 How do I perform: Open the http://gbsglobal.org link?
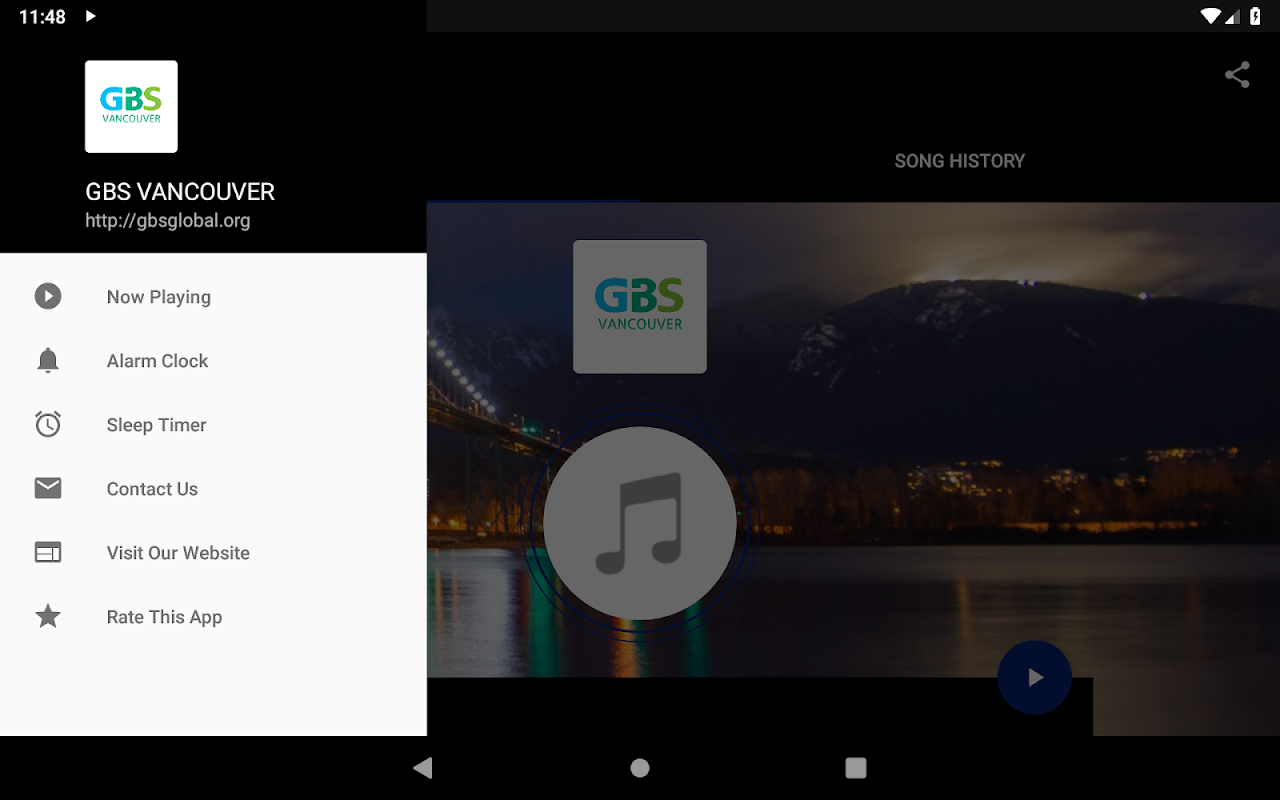coord(168,221)
